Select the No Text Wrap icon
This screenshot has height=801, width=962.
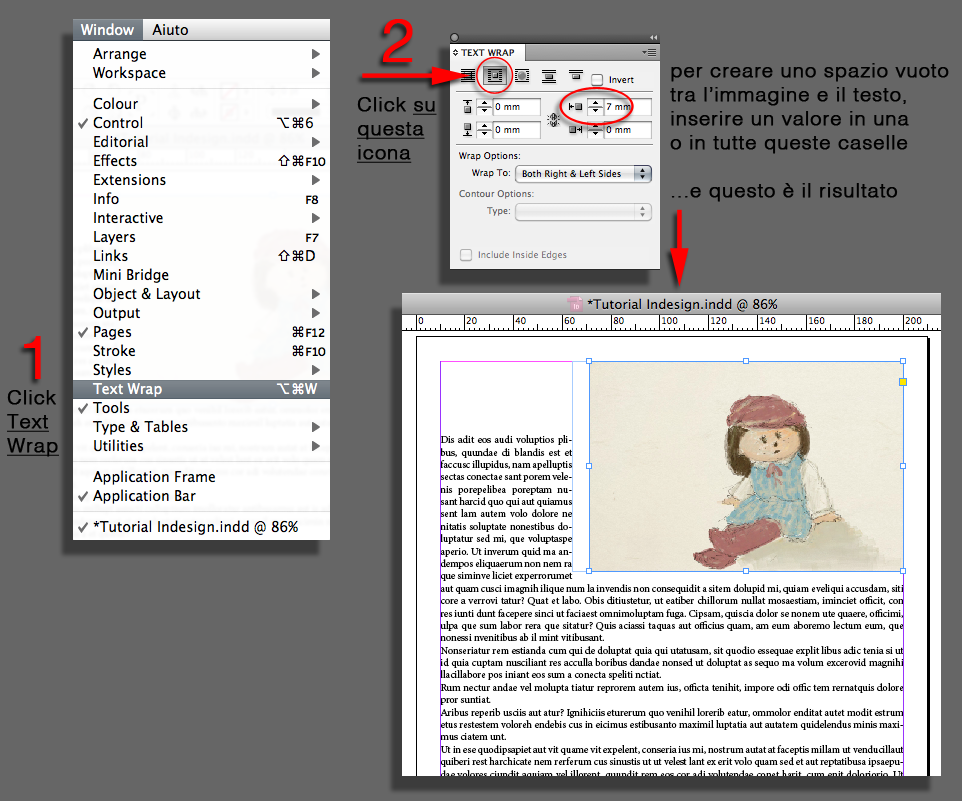(470, 74)
